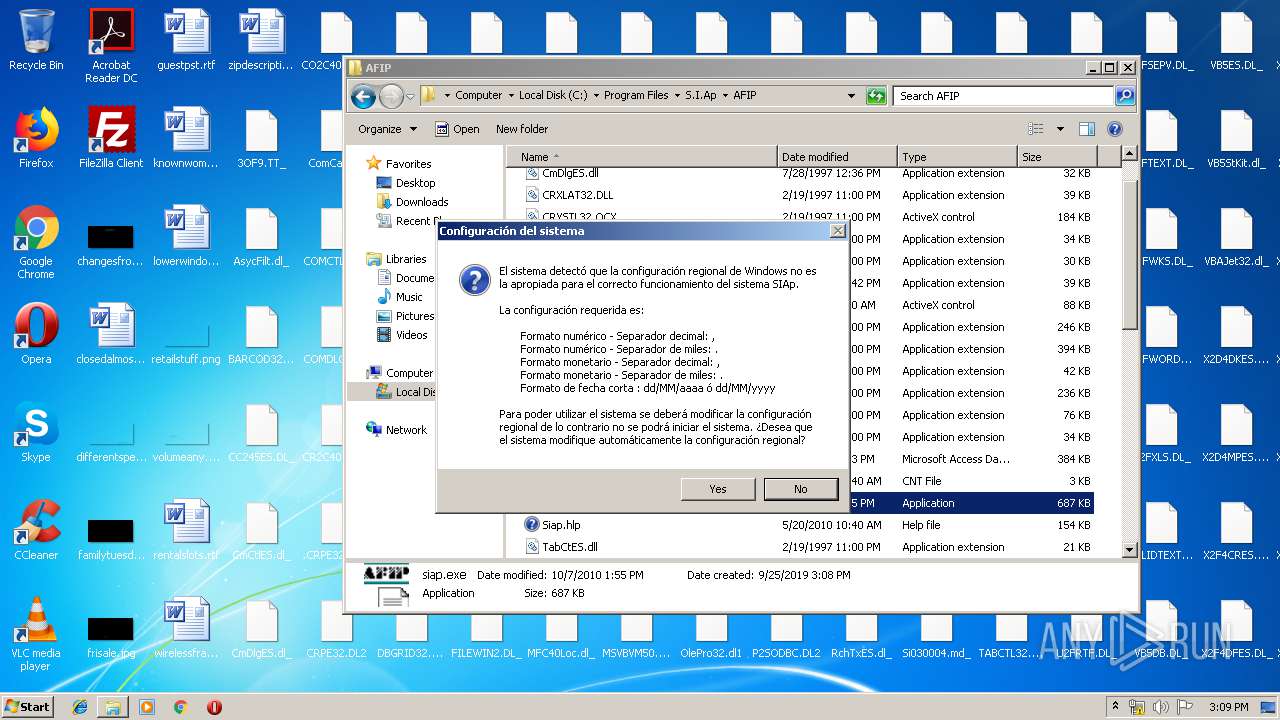
Task: Click the file list scroll down arrow
Action: (1130, 550)
